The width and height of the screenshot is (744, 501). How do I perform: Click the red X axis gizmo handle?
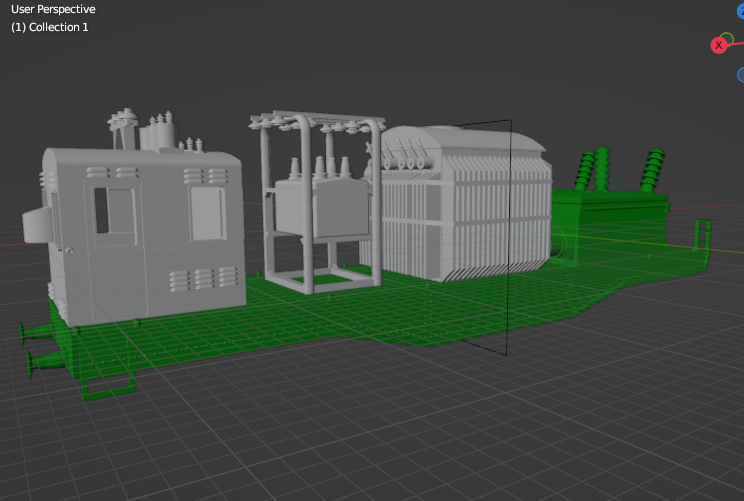tap(719, 45)
